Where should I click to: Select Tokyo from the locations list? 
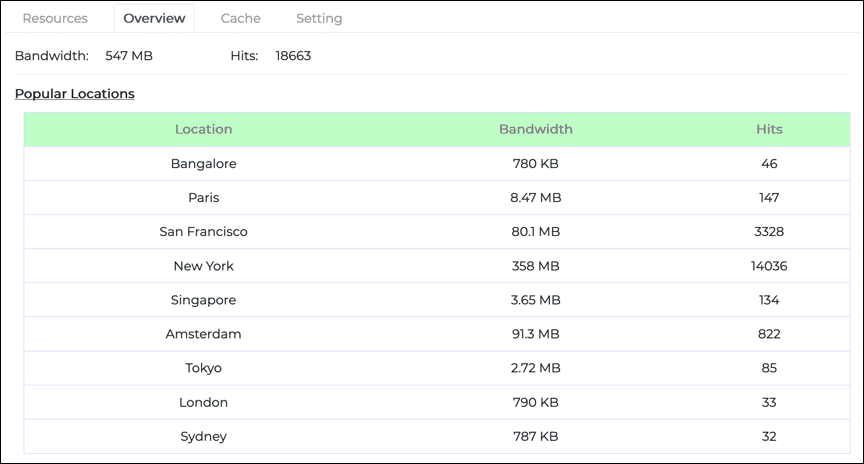coord(203,368)
